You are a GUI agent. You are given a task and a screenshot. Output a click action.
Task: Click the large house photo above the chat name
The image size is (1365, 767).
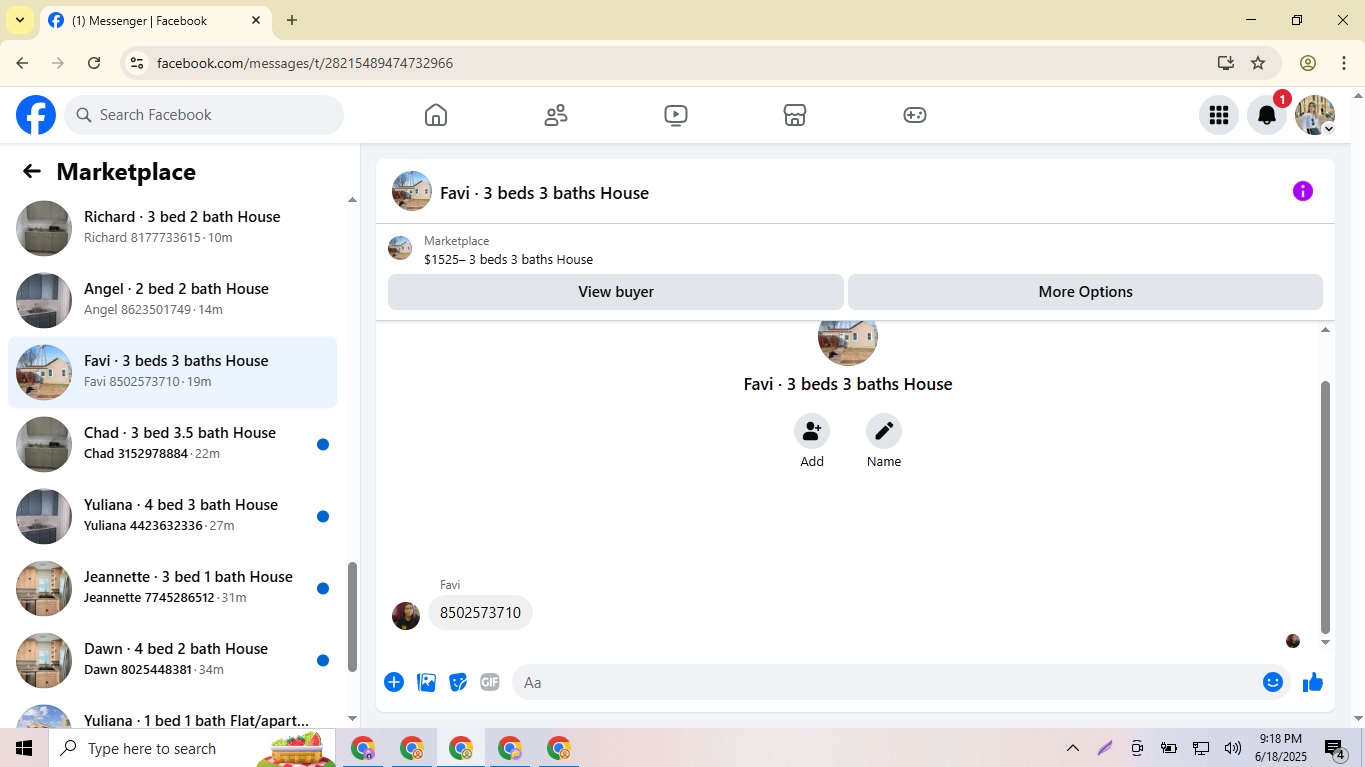848,343
